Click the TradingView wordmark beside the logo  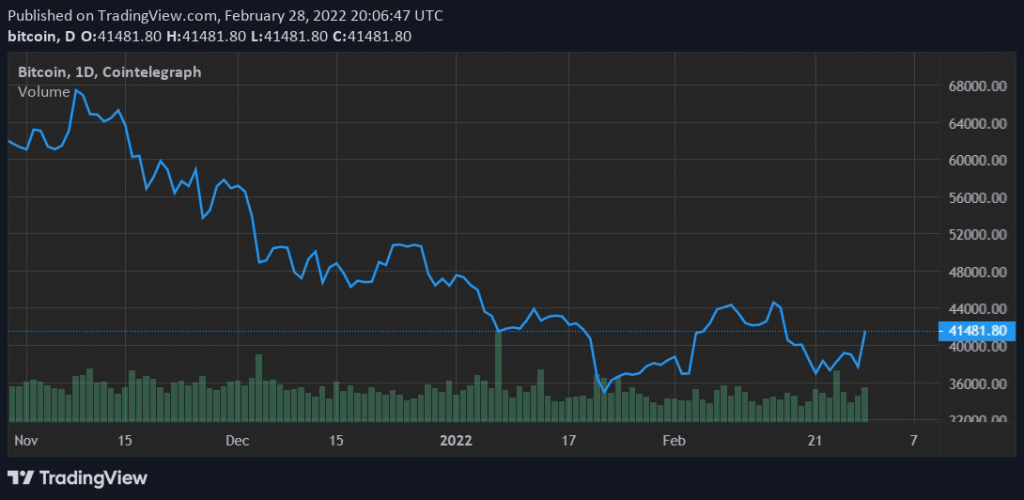pyautogui.click(x=92, y=478)
